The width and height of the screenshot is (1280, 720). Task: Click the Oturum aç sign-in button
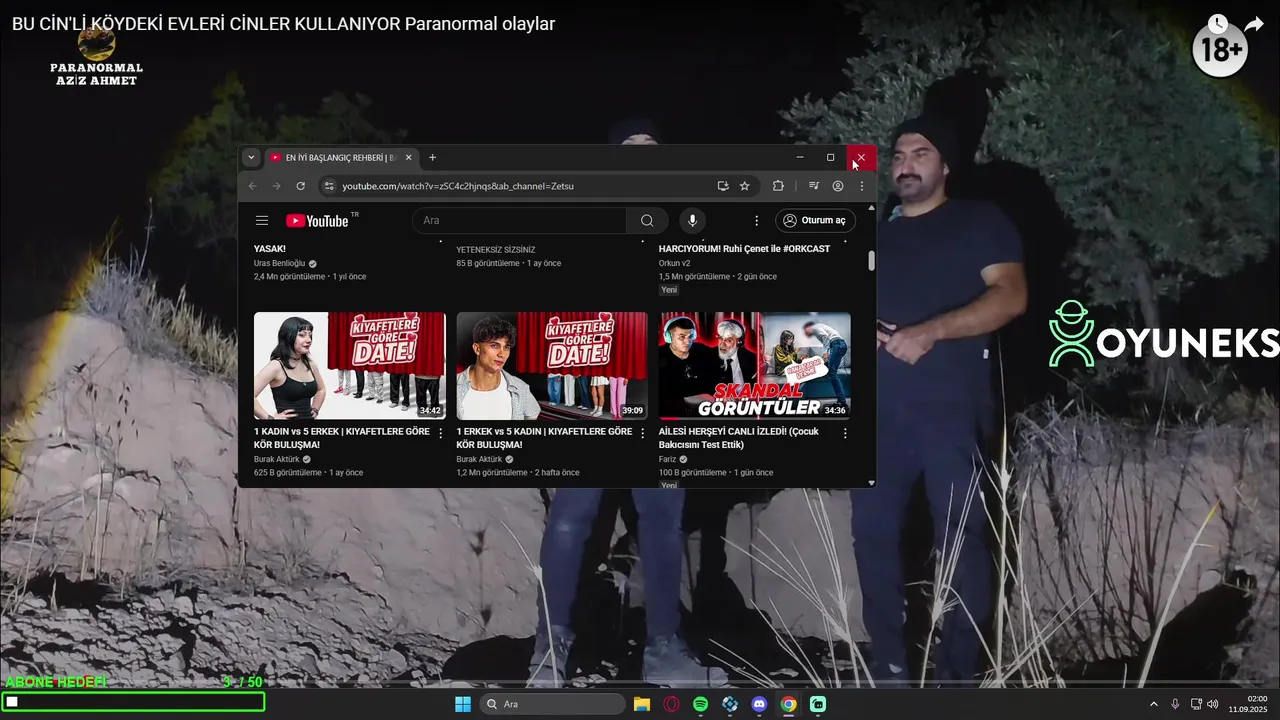tap(815, 221)
